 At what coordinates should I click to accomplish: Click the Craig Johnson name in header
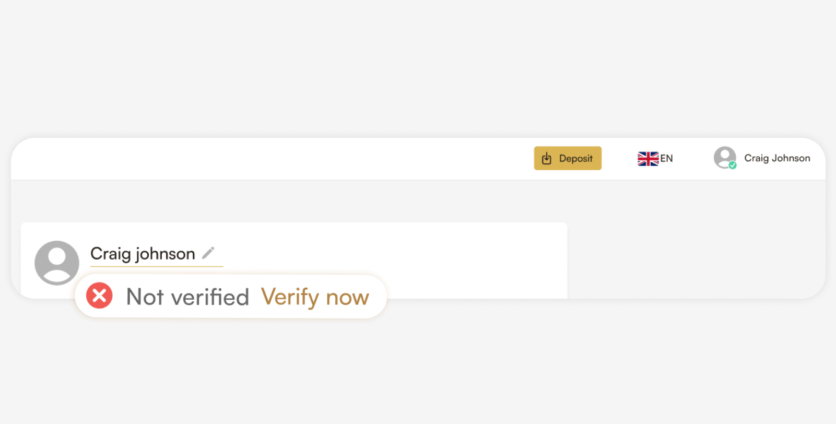click(777, 158)
